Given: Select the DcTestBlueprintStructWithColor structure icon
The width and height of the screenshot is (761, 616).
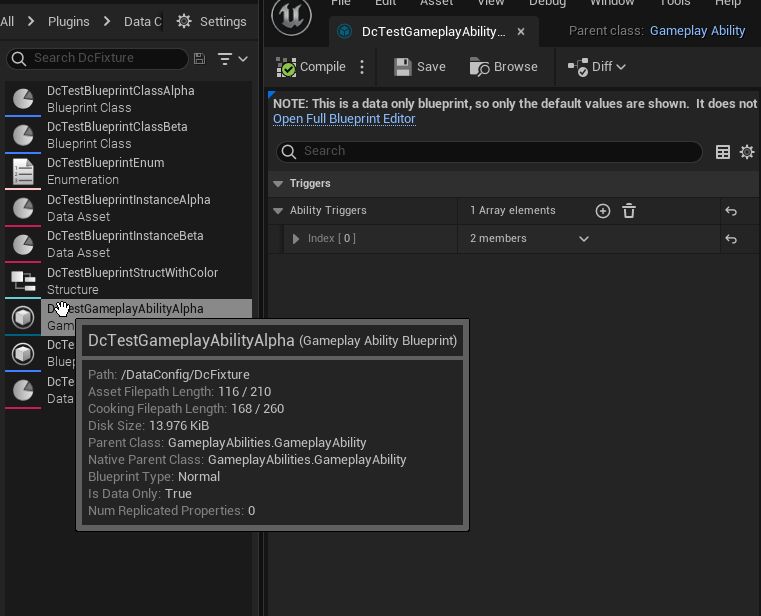Looking at the screenshot, I should pos(23,281).
